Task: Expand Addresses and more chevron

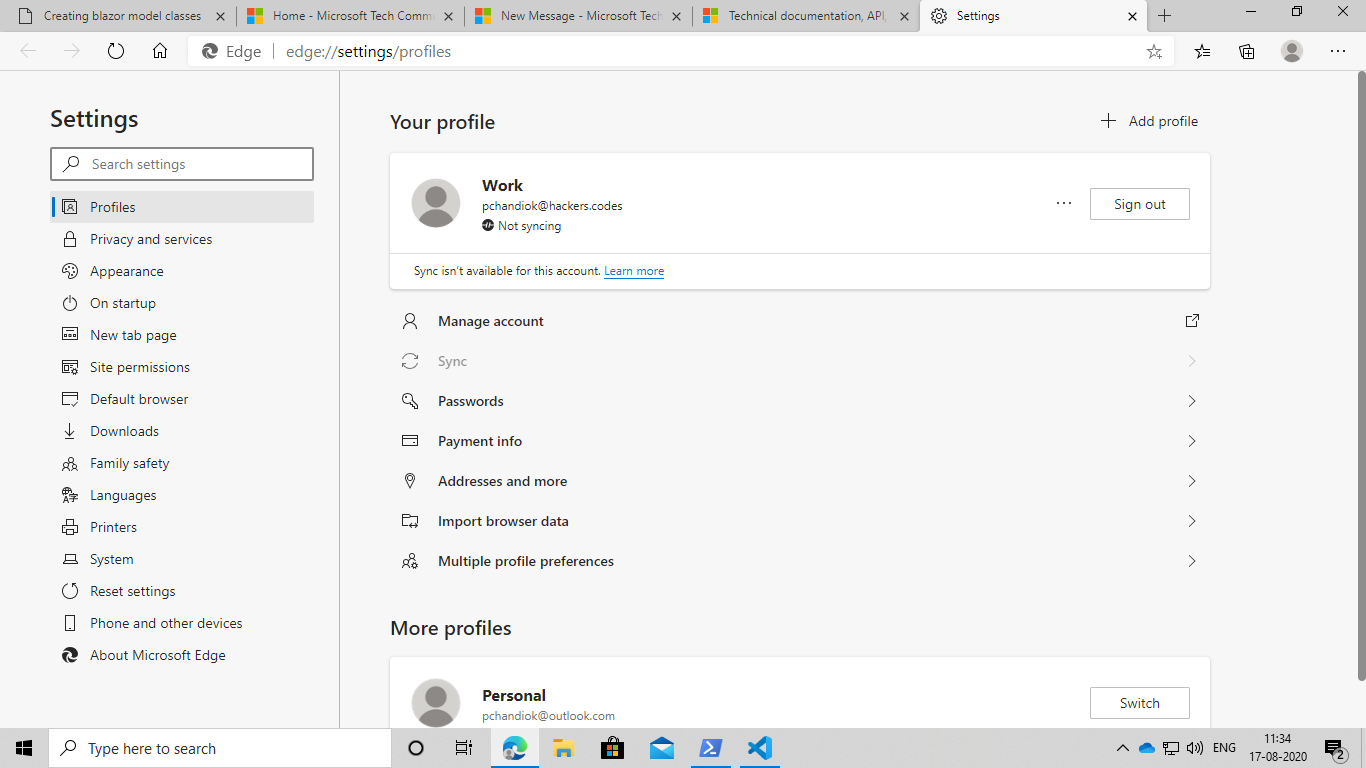Action: click(1192, 481)
